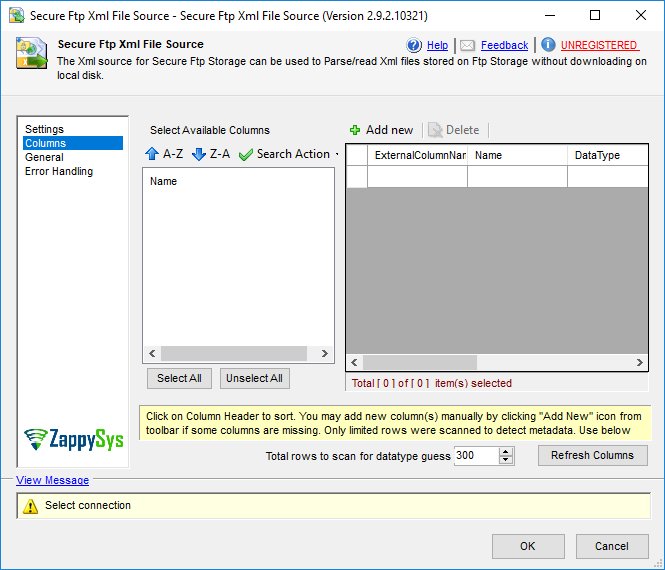Click the ZappySys logo
The height and width of the screenshot is (570, 665).
click(x=73, y=439)
